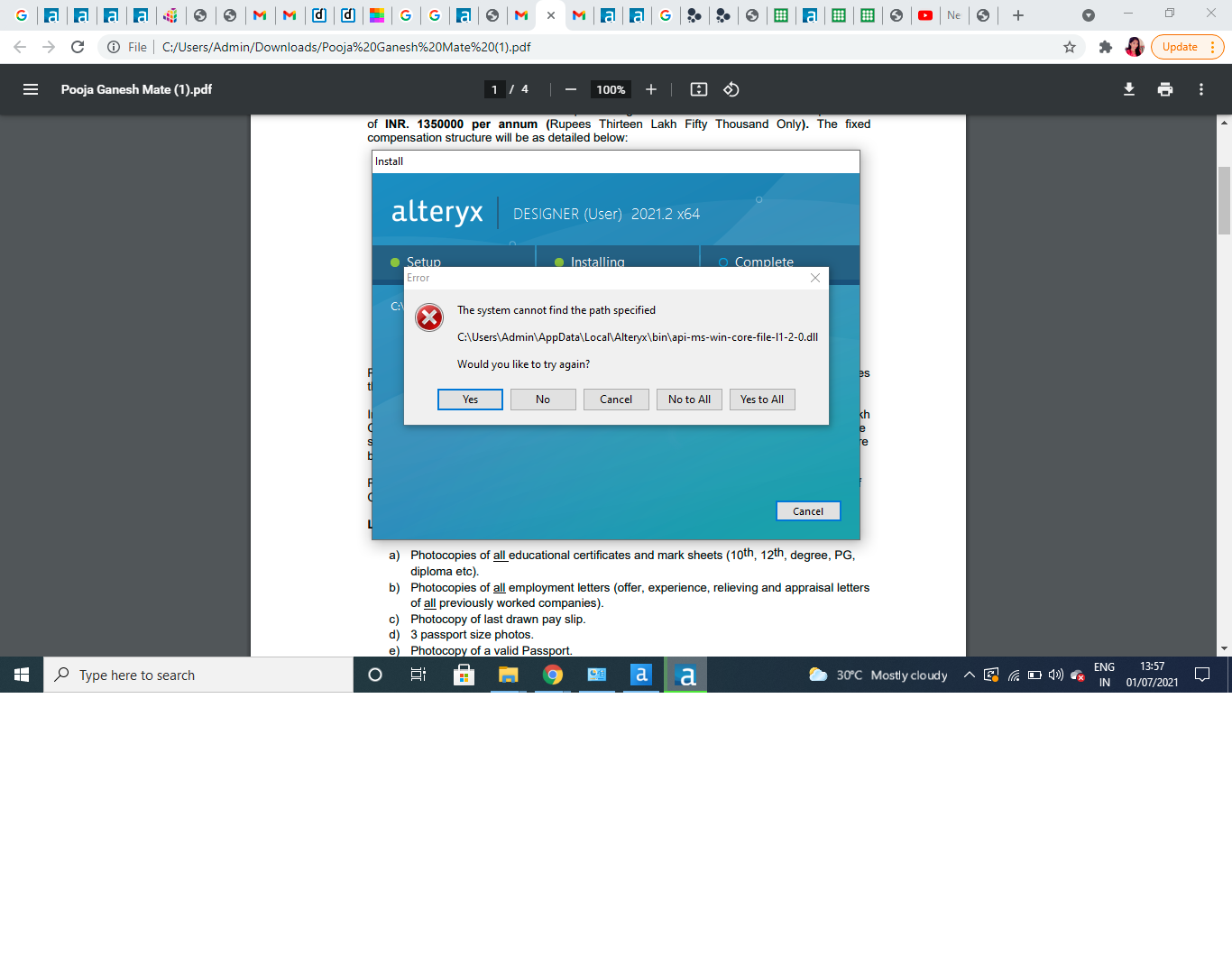Open the YouTube browser tab
The image size is (1232, 974).
pos(925,15)
